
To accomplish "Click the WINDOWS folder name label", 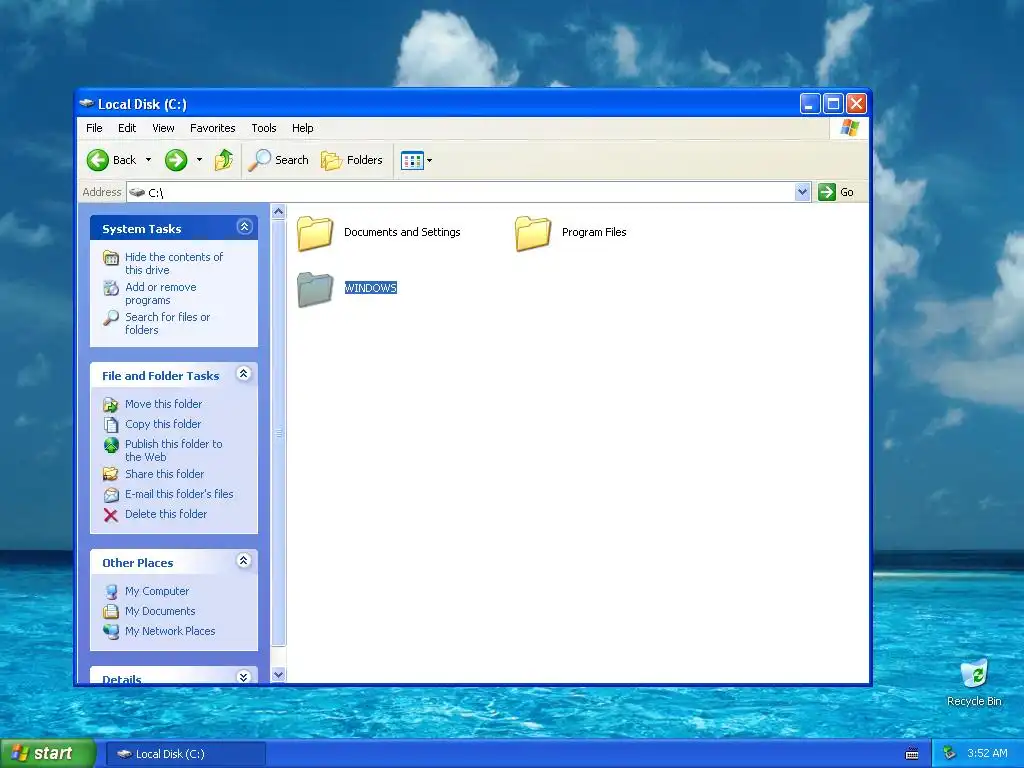I will (x=370, y=288).
